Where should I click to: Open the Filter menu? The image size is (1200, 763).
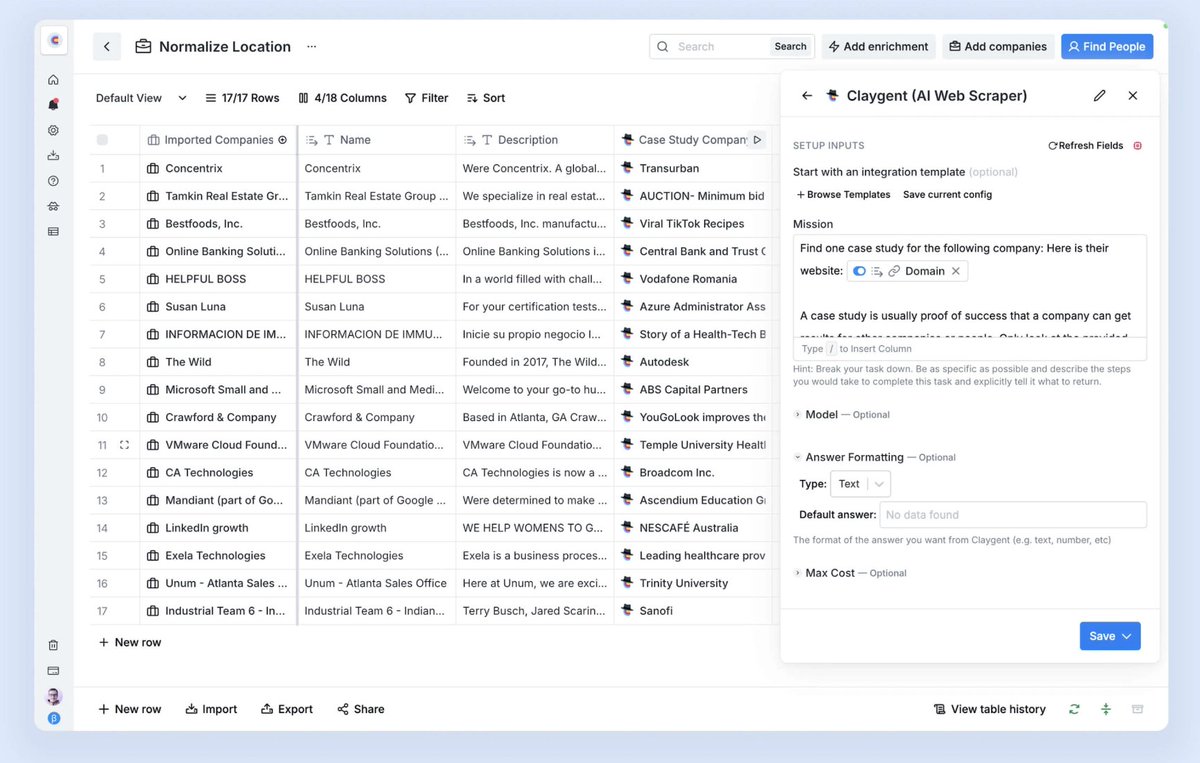pyautogui.click(x=426, y=98)
